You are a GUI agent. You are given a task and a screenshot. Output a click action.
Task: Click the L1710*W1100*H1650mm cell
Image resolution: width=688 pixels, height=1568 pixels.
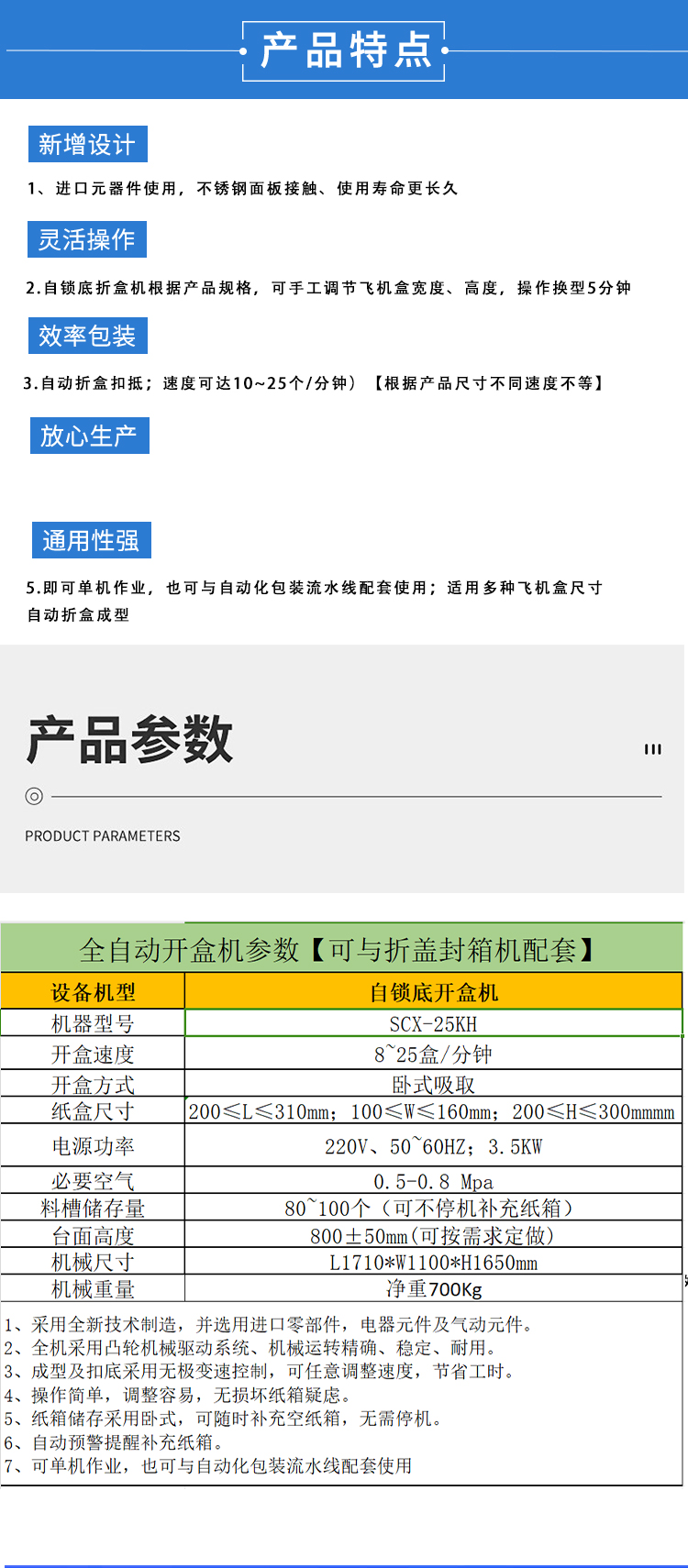[434, 1262]
